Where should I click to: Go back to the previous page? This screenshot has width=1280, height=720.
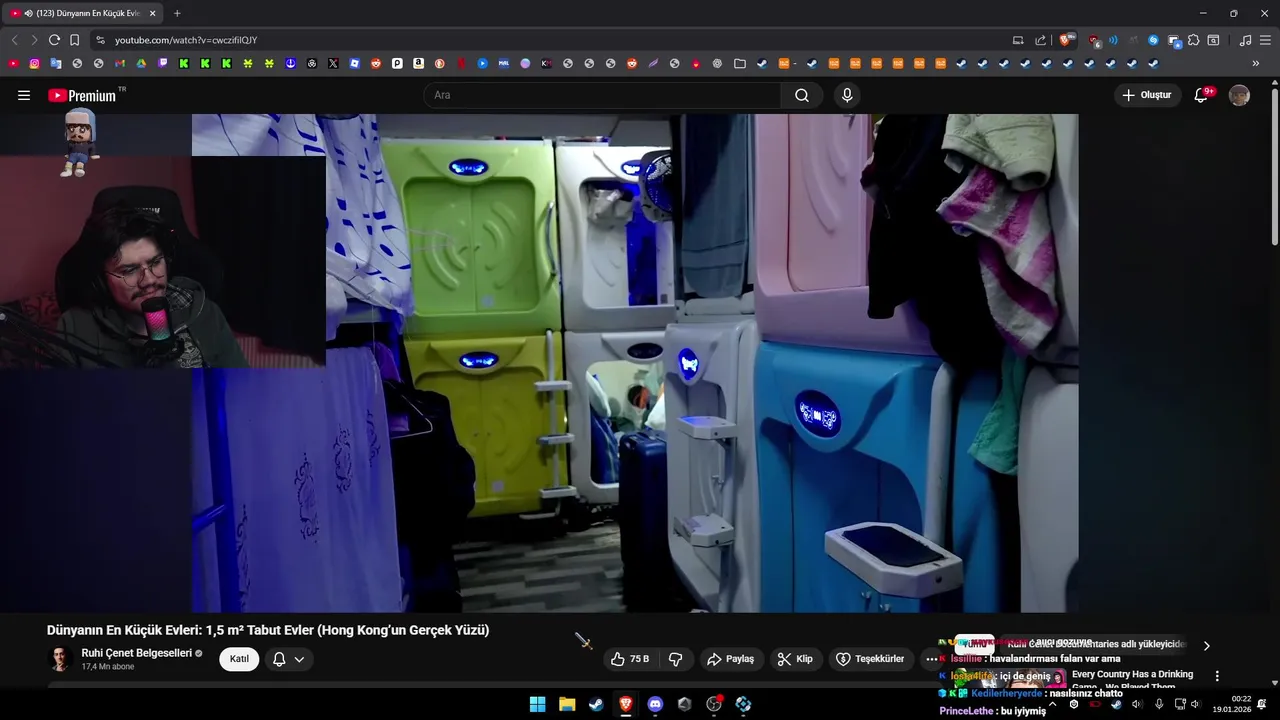(x=14, y=40)
